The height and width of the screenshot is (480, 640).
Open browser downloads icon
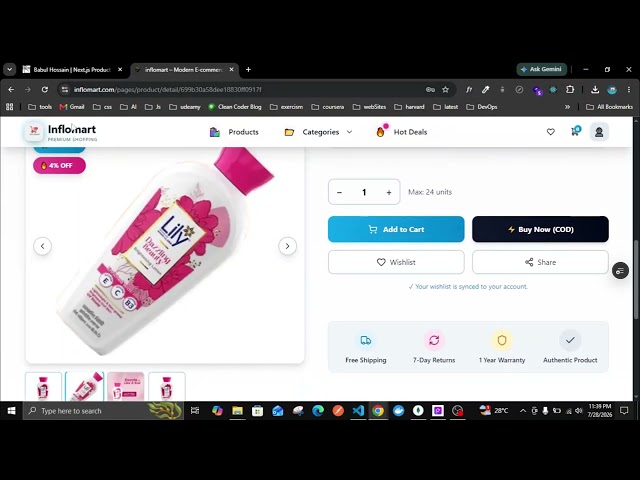click(x=595, y=90)
